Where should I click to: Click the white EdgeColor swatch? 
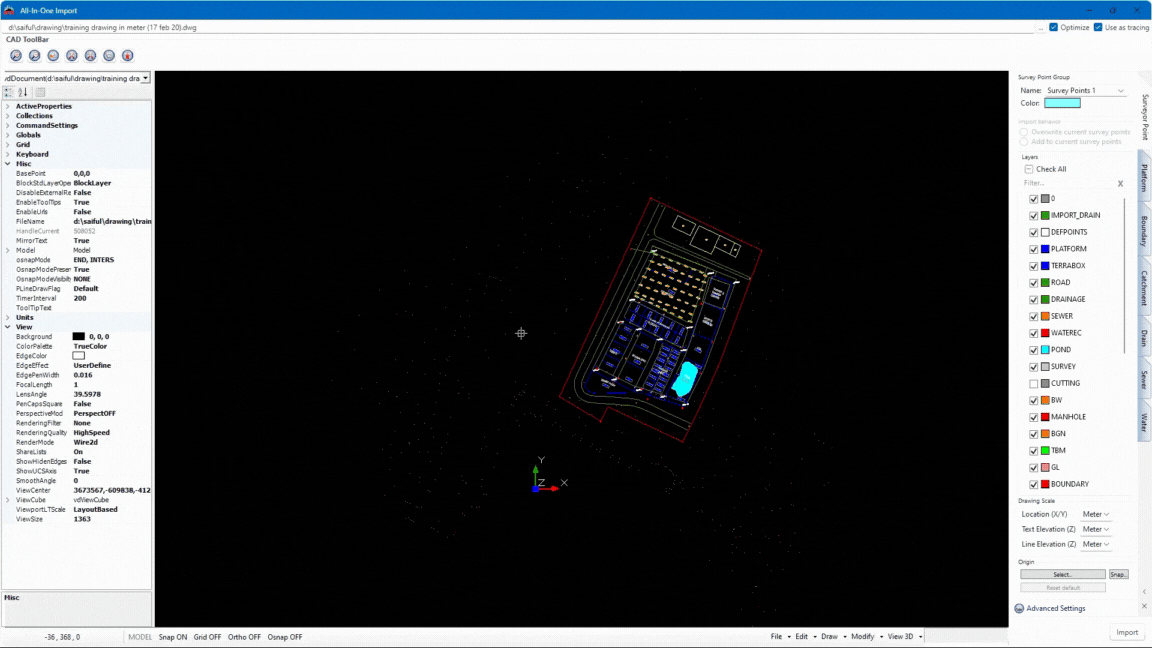pos(79,356)
